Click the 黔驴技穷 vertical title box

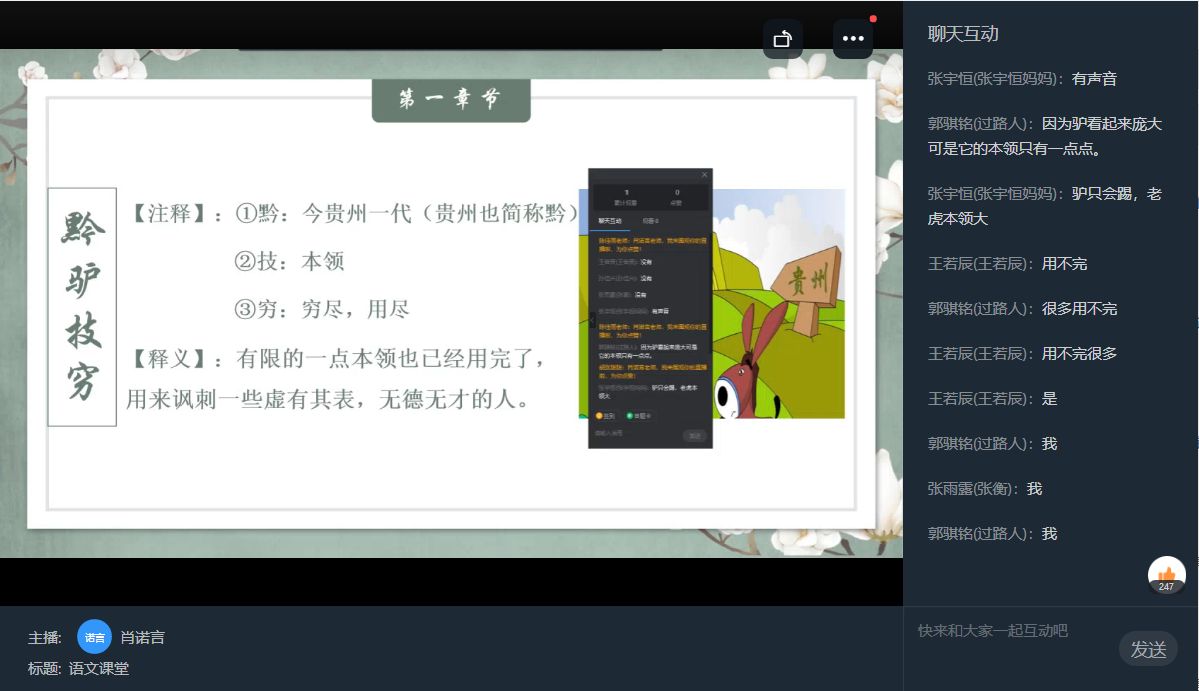(82, 306)
